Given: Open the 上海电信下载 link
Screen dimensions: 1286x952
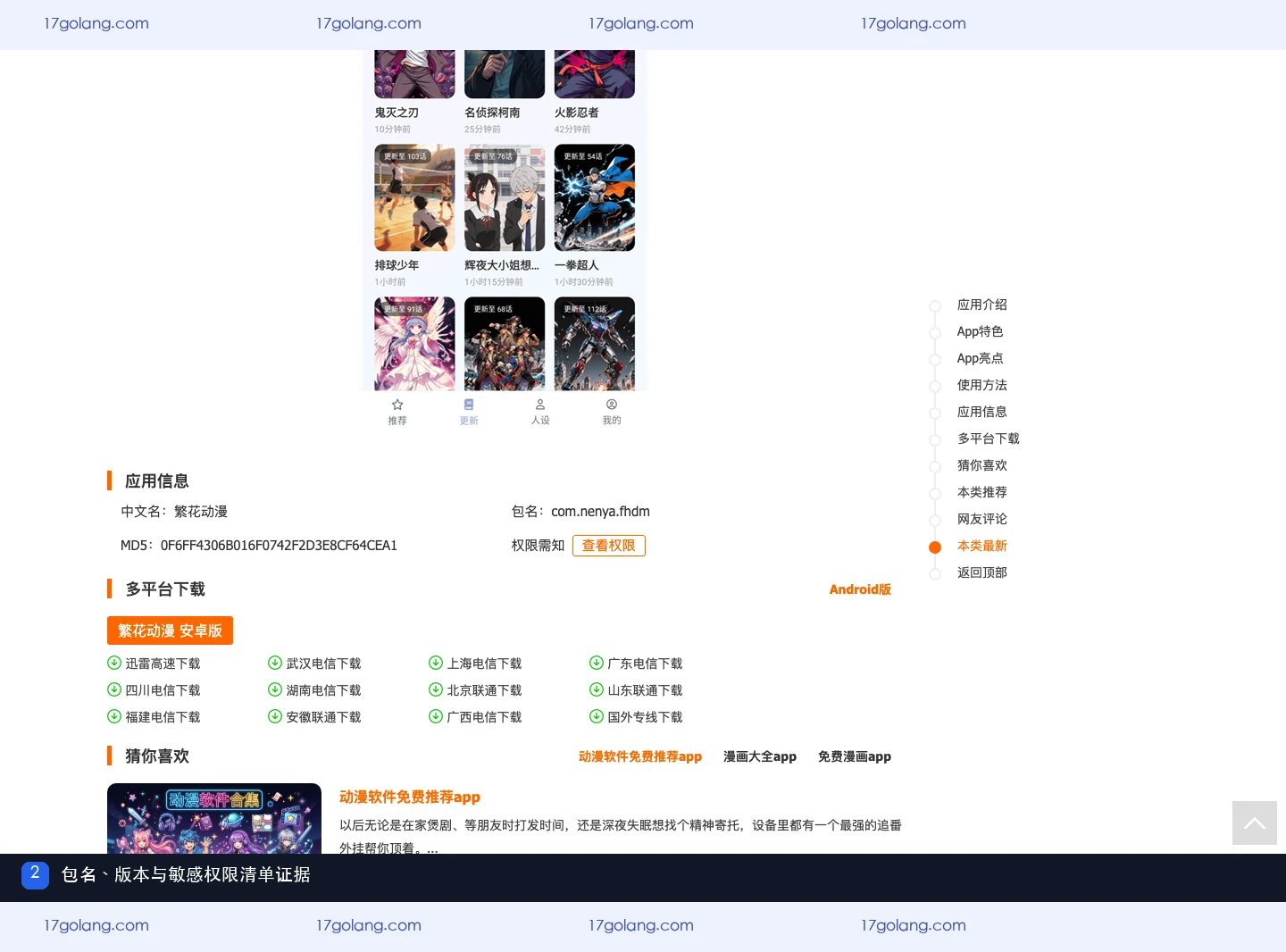Looking at the screenshot, I should (484, 664).
